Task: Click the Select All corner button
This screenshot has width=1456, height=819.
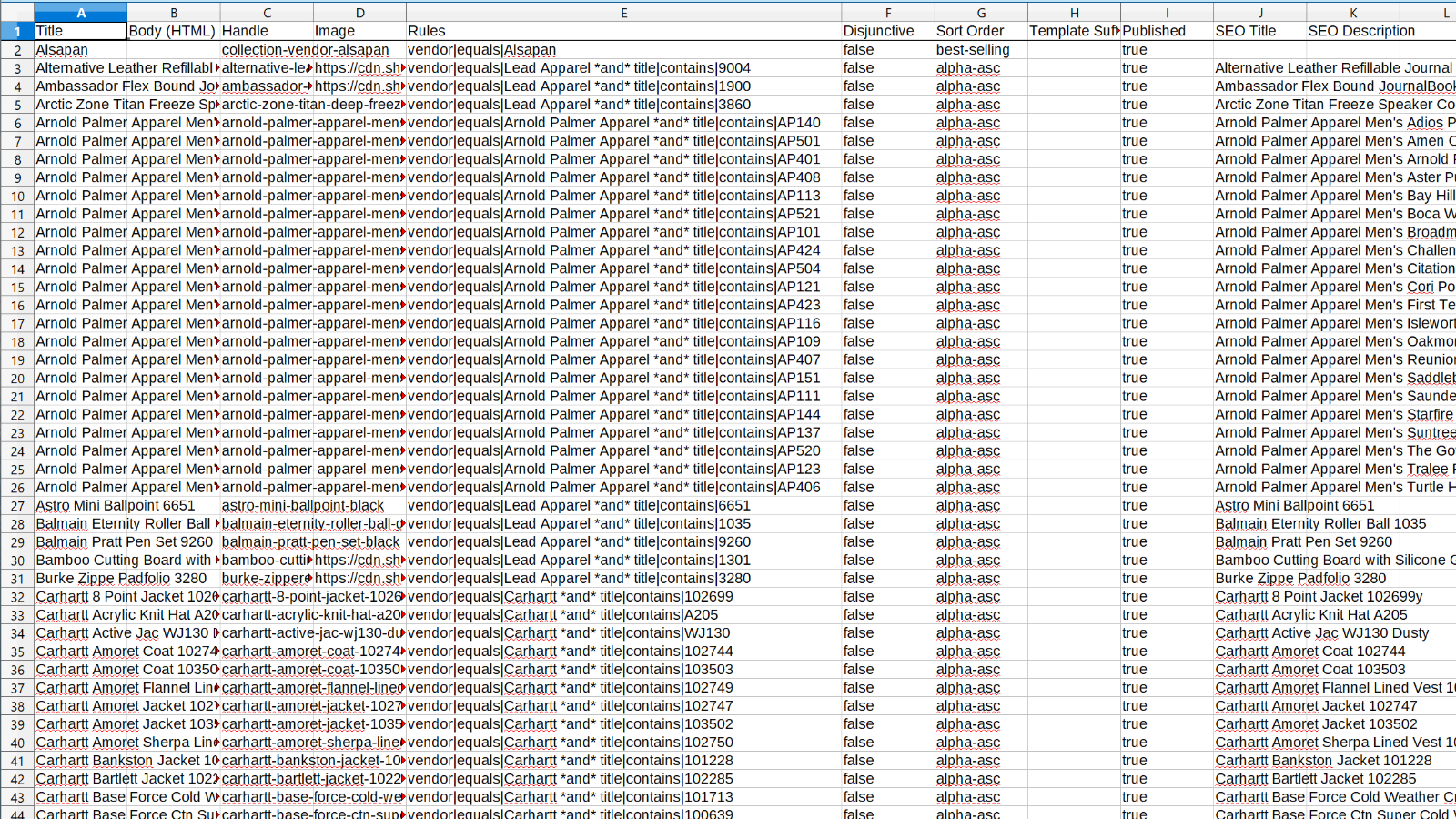Action: (16, 12)
